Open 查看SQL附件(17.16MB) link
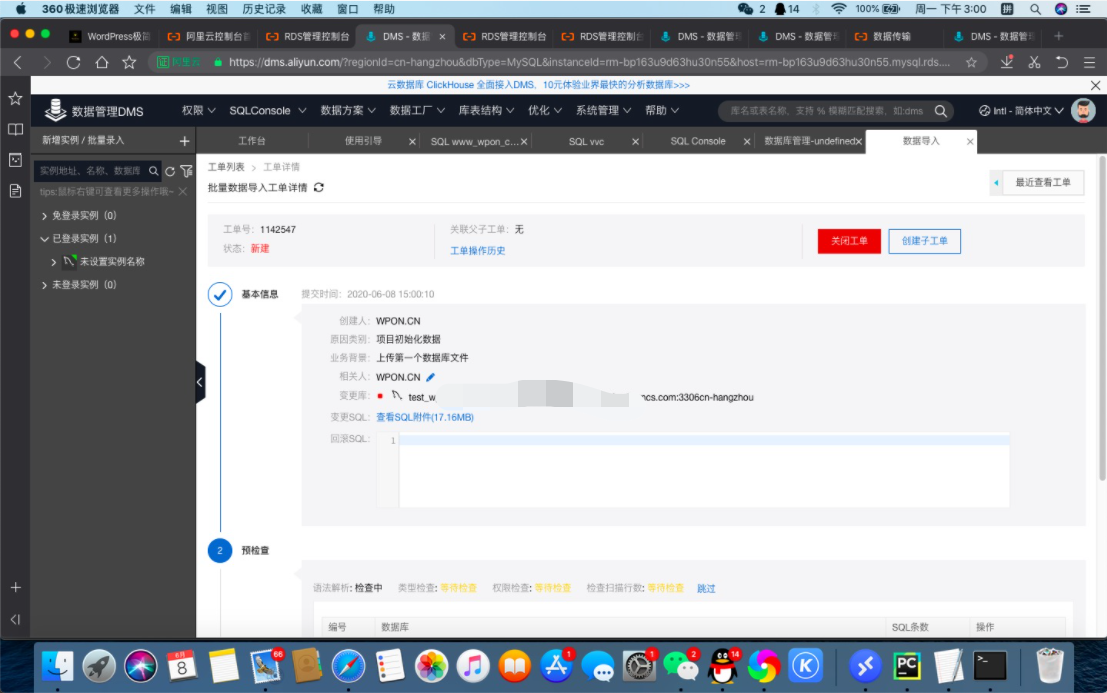This screenshot has width=1107, height=693. (x=425, y=417)
